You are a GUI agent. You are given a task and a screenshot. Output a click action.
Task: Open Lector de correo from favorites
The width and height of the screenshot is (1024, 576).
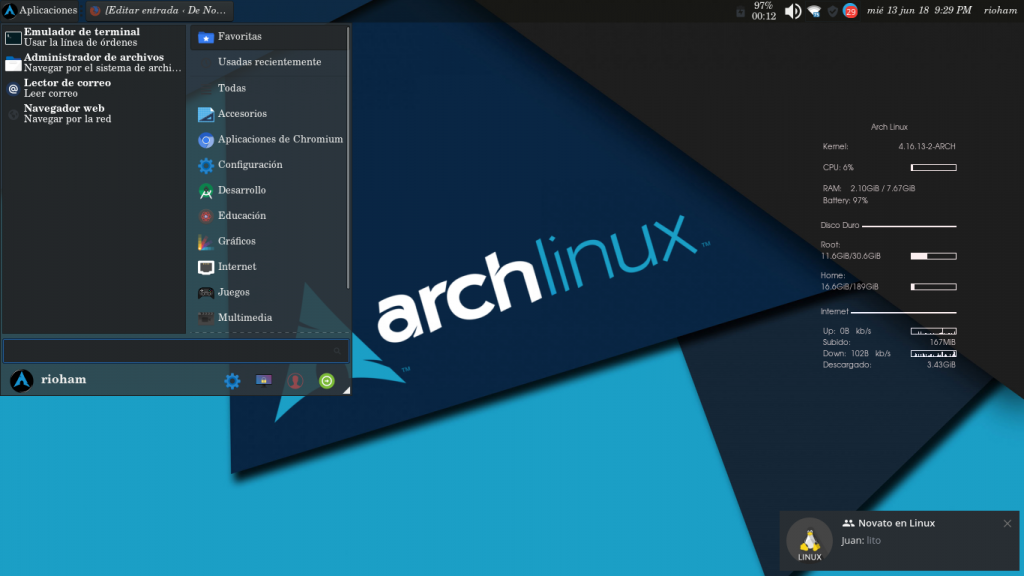pos(93,88)
